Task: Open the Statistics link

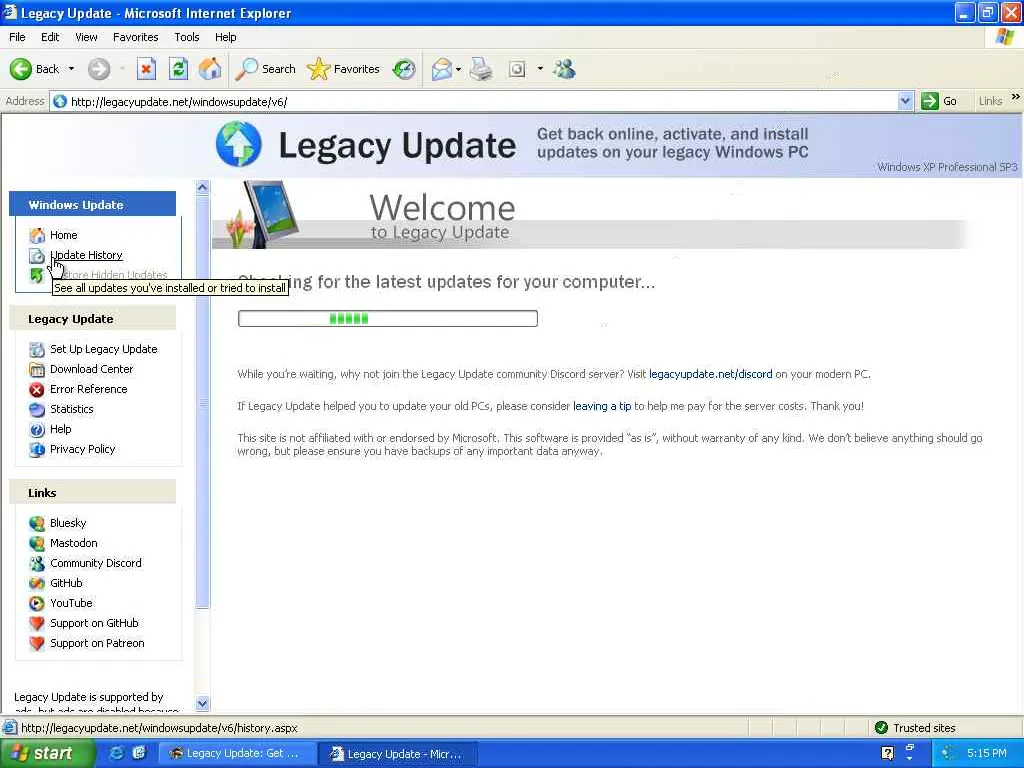Action: (x=72, y=409)
